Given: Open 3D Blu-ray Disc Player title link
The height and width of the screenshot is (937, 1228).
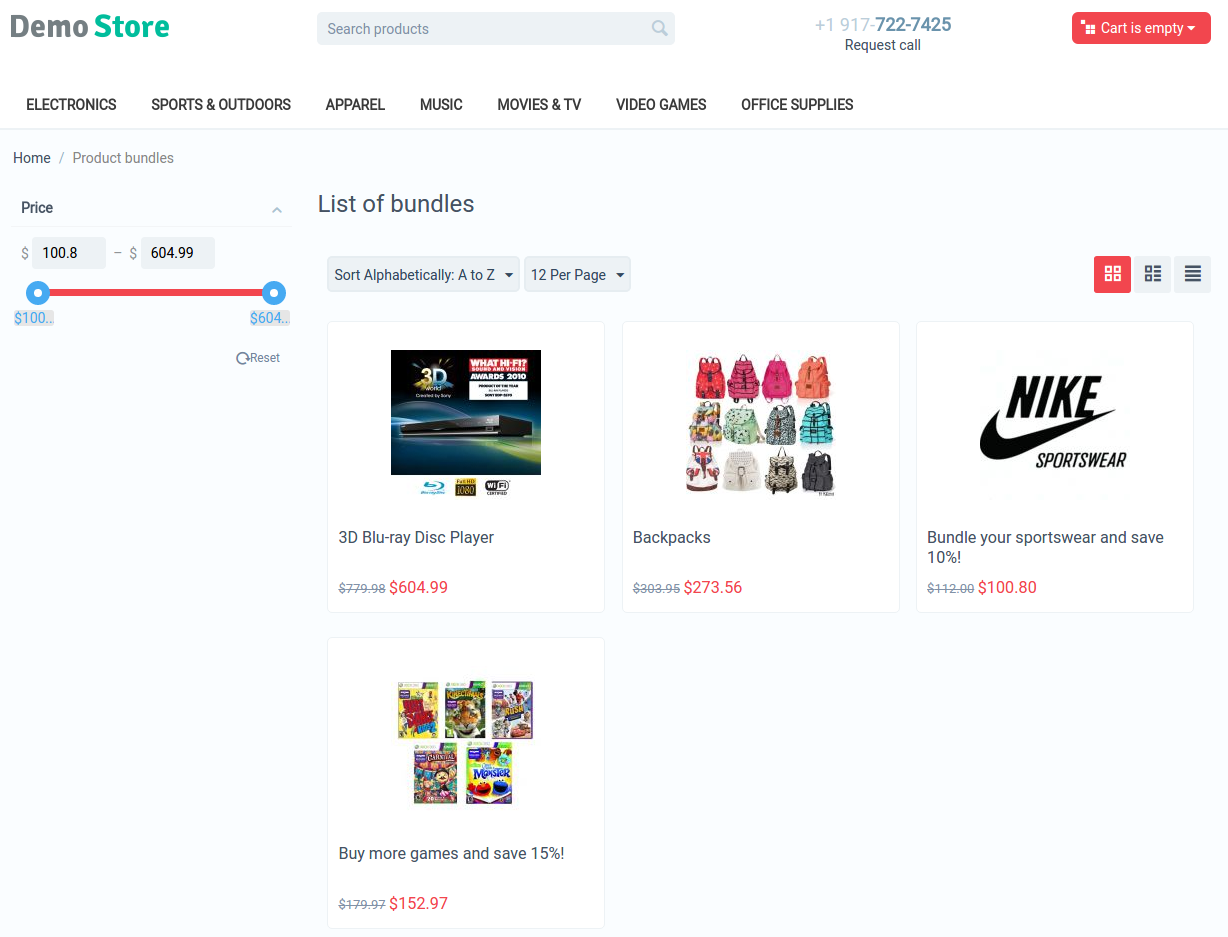Looking at the screenshot, I should [416, 537].
